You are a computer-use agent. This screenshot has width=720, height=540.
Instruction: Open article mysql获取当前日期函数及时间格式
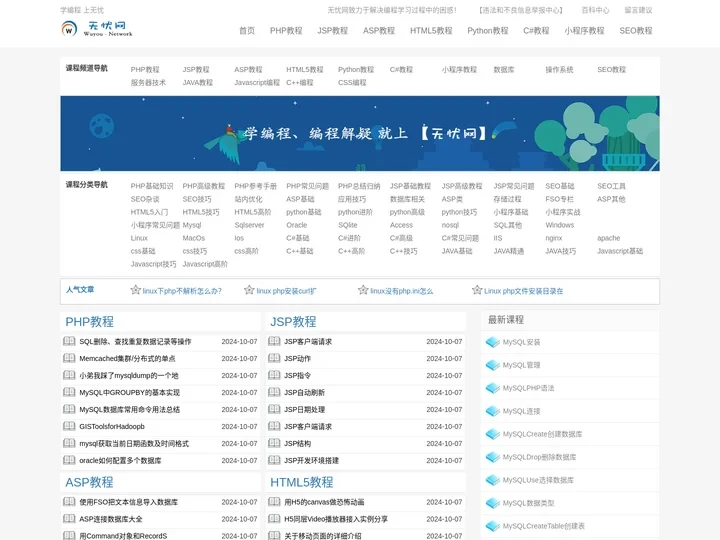pos(134,444)
